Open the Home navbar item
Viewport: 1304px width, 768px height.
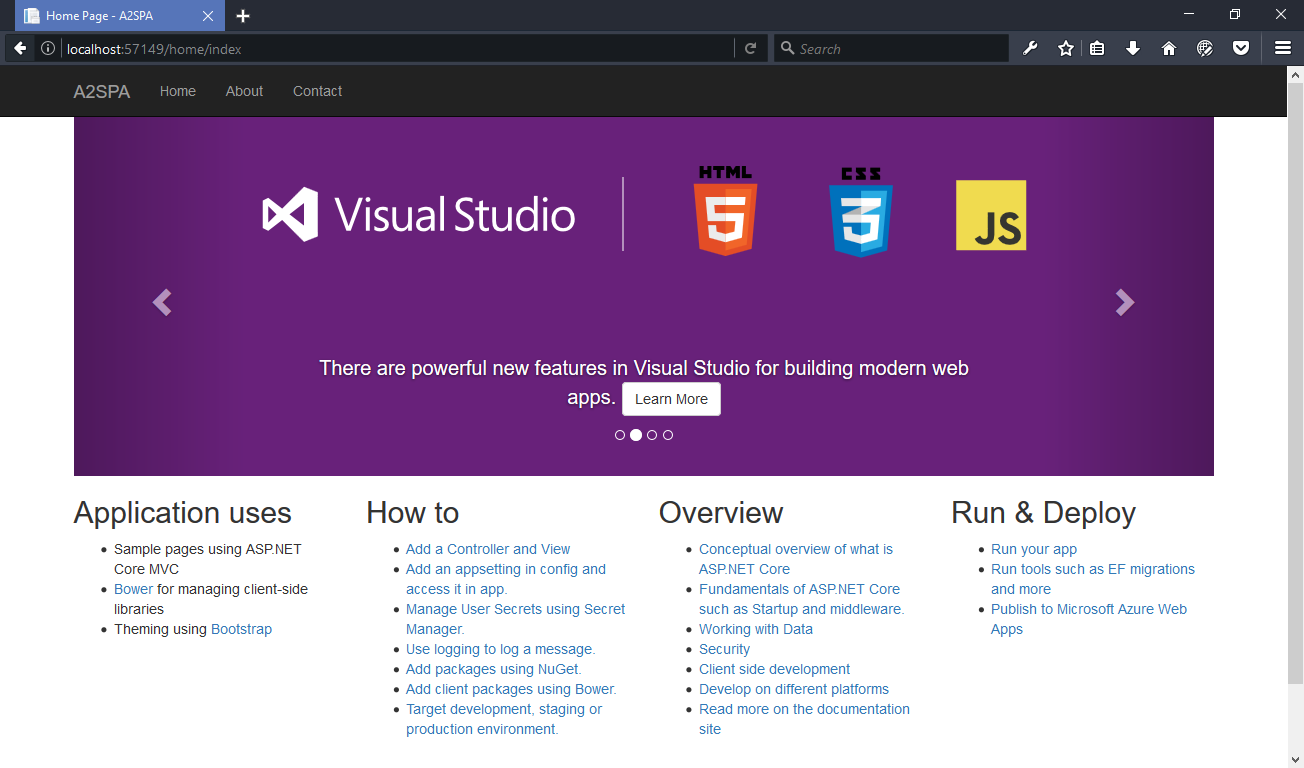[178, 91]
